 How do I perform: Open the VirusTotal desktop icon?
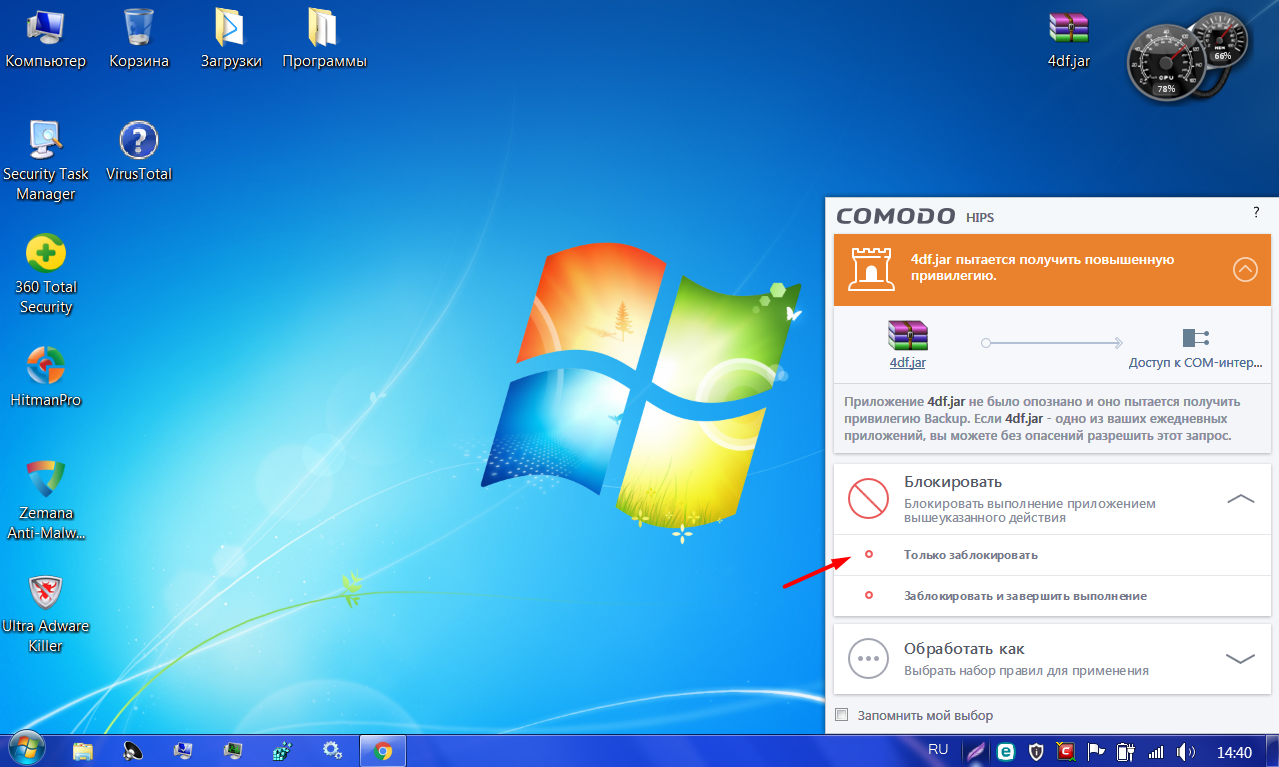[x=139, y=141]
